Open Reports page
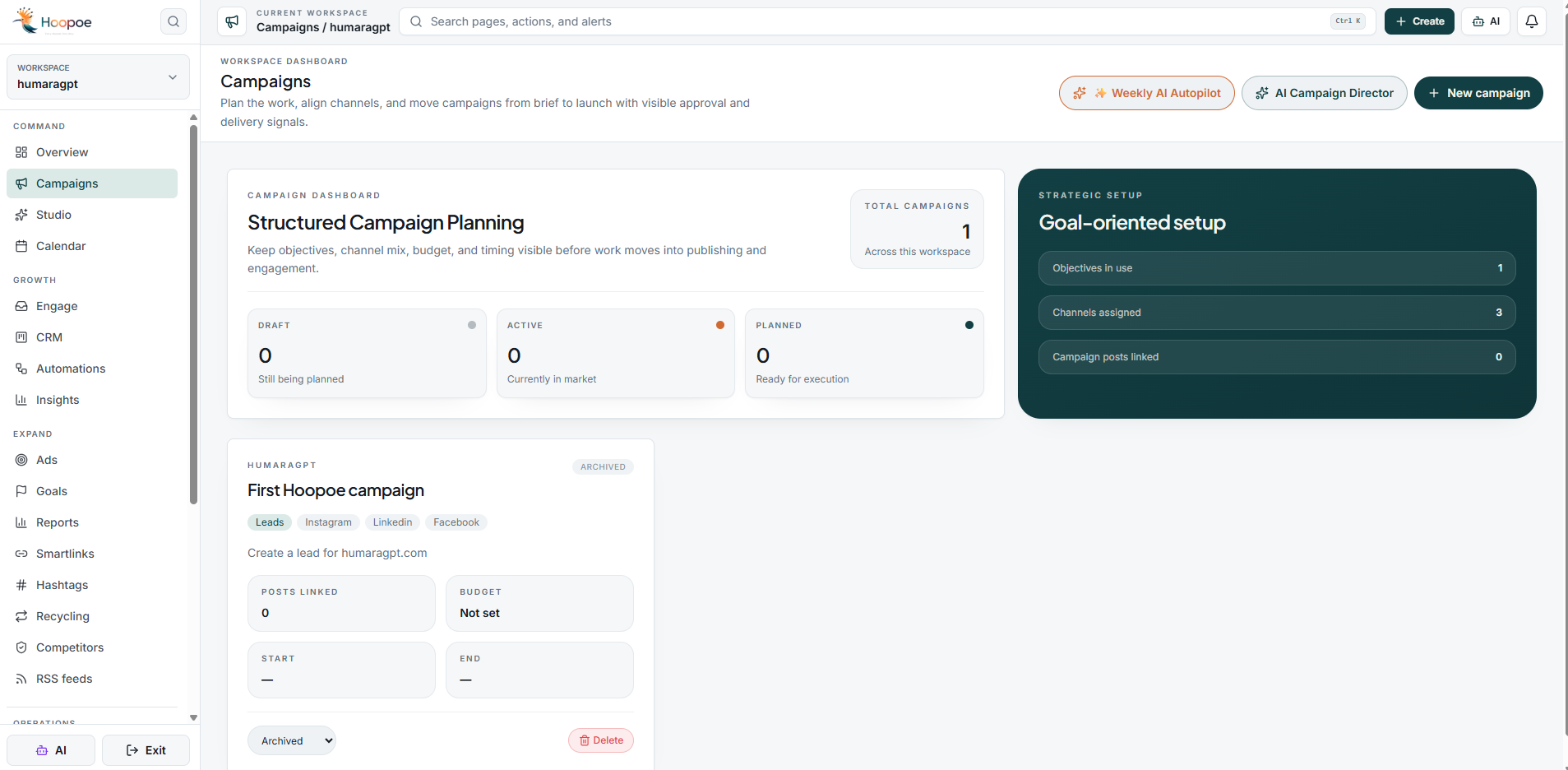1568x770 pixels. [92, 522]
